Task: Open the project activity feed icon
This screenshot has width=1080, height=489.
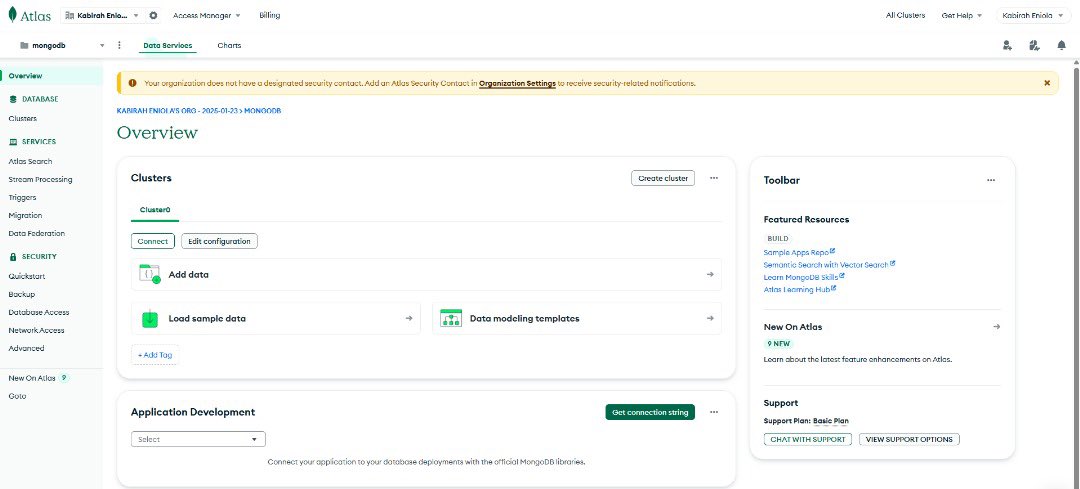Action: [x=1034, y=45]
